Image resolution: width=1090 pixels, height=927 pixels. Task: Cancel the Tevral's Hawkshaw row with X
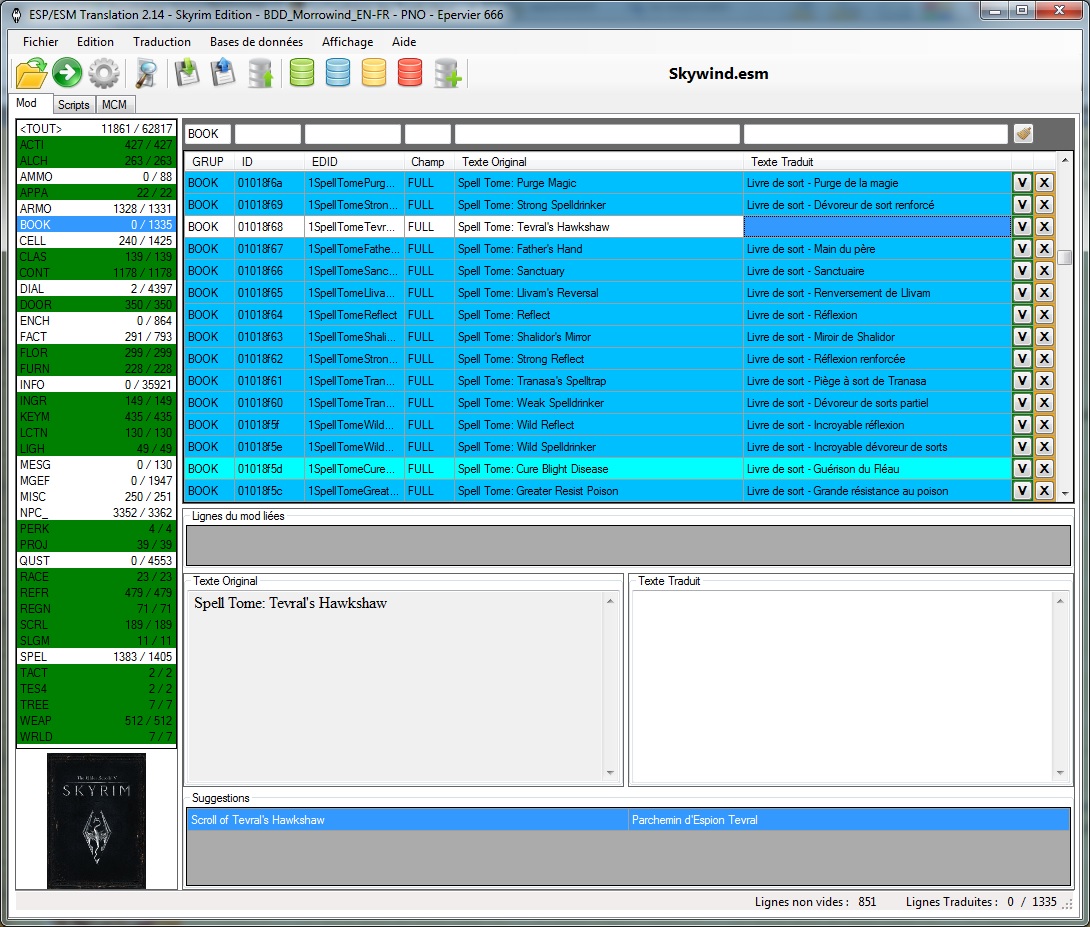[x=1044, y=227]
